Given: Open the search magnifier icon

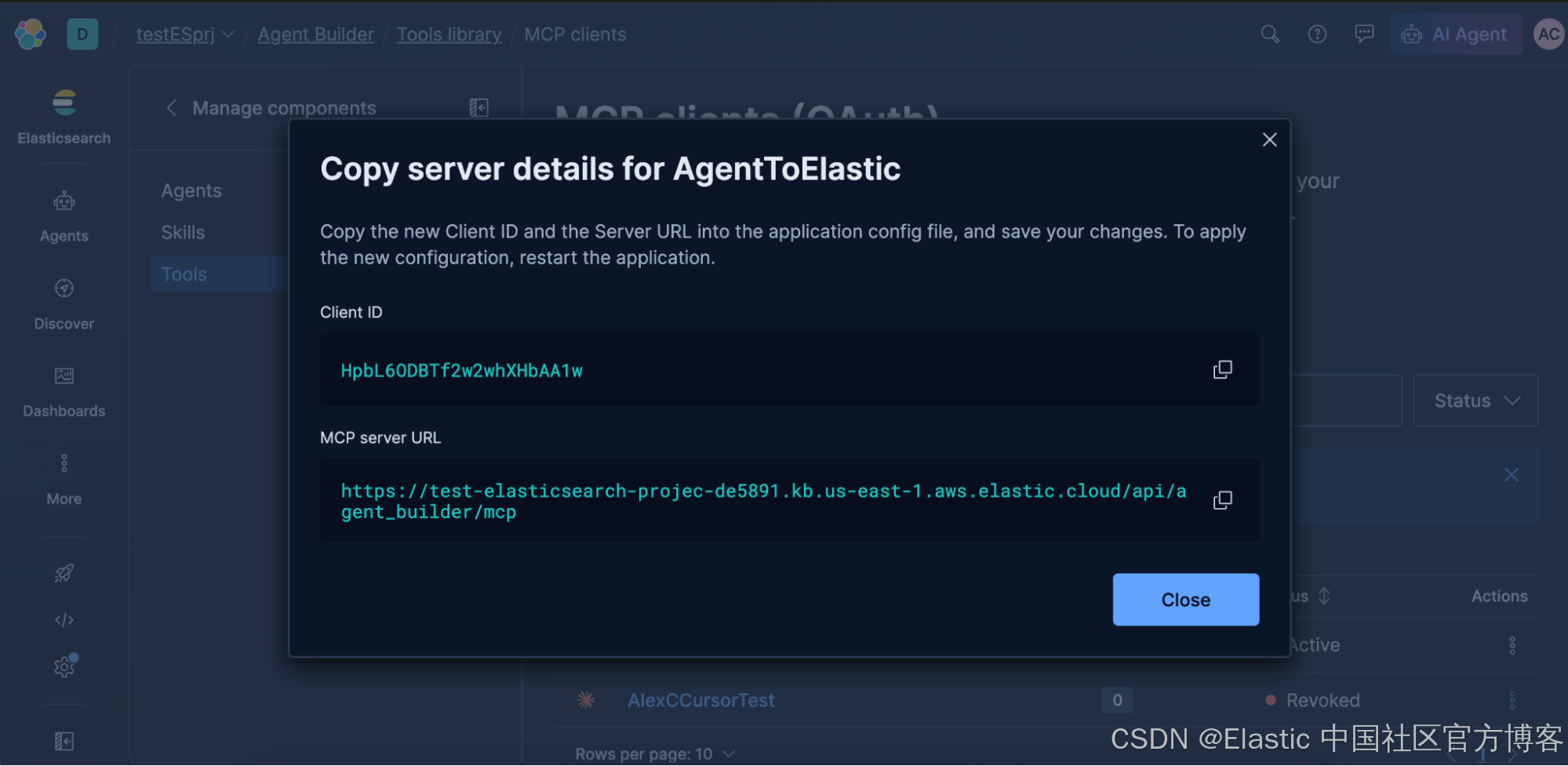Looking at the screenshot, I should (x=1269, y=34).
